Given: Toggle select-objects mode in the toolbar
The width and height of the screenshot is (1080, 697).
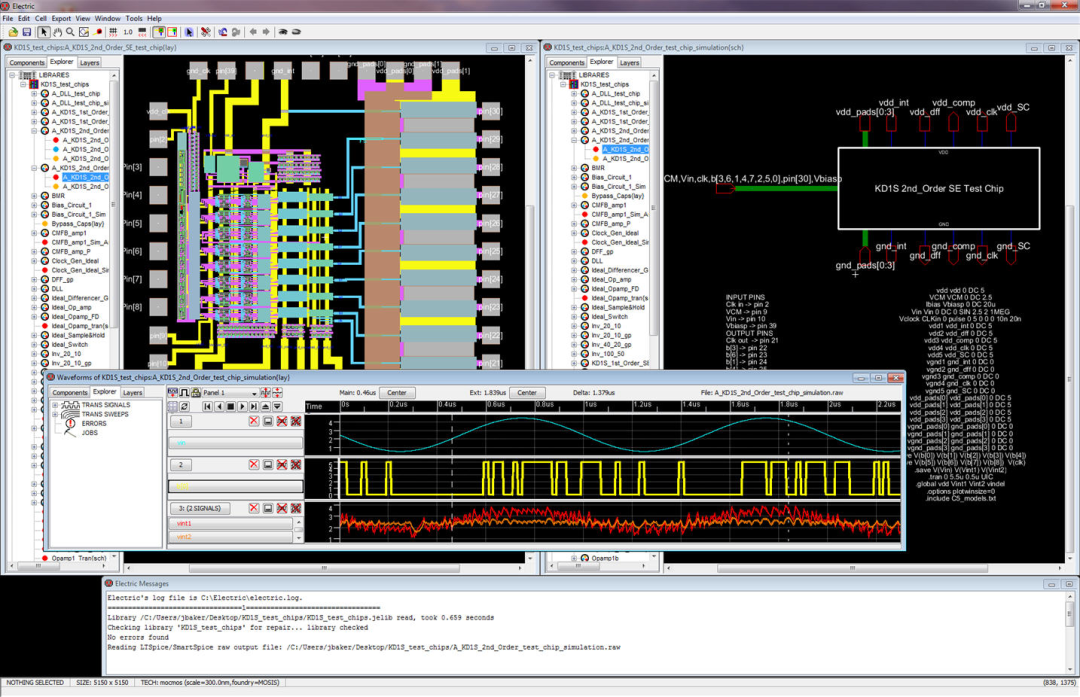Looking at the screenshot, I should tap(160, 32).
